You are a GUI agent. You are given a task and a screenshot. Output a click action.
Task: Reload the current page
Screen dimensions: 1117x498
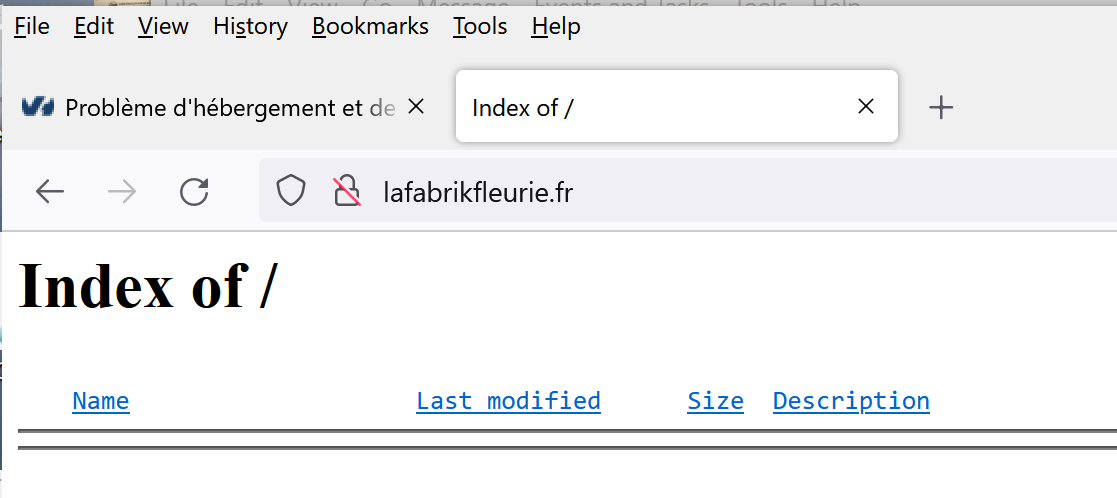[194, 191]
